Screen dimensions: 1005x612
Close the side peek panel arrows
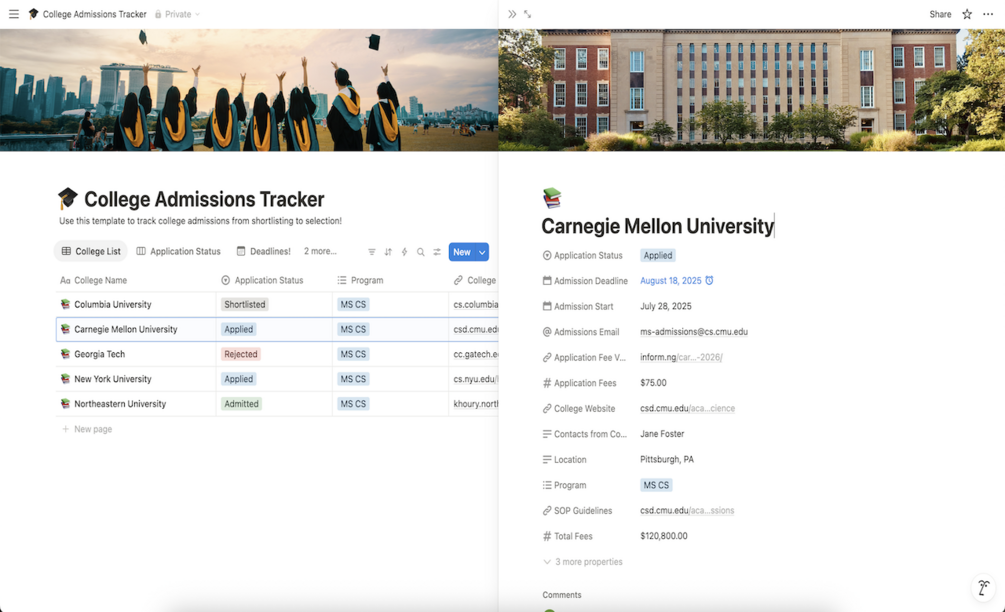pos(511,14)
